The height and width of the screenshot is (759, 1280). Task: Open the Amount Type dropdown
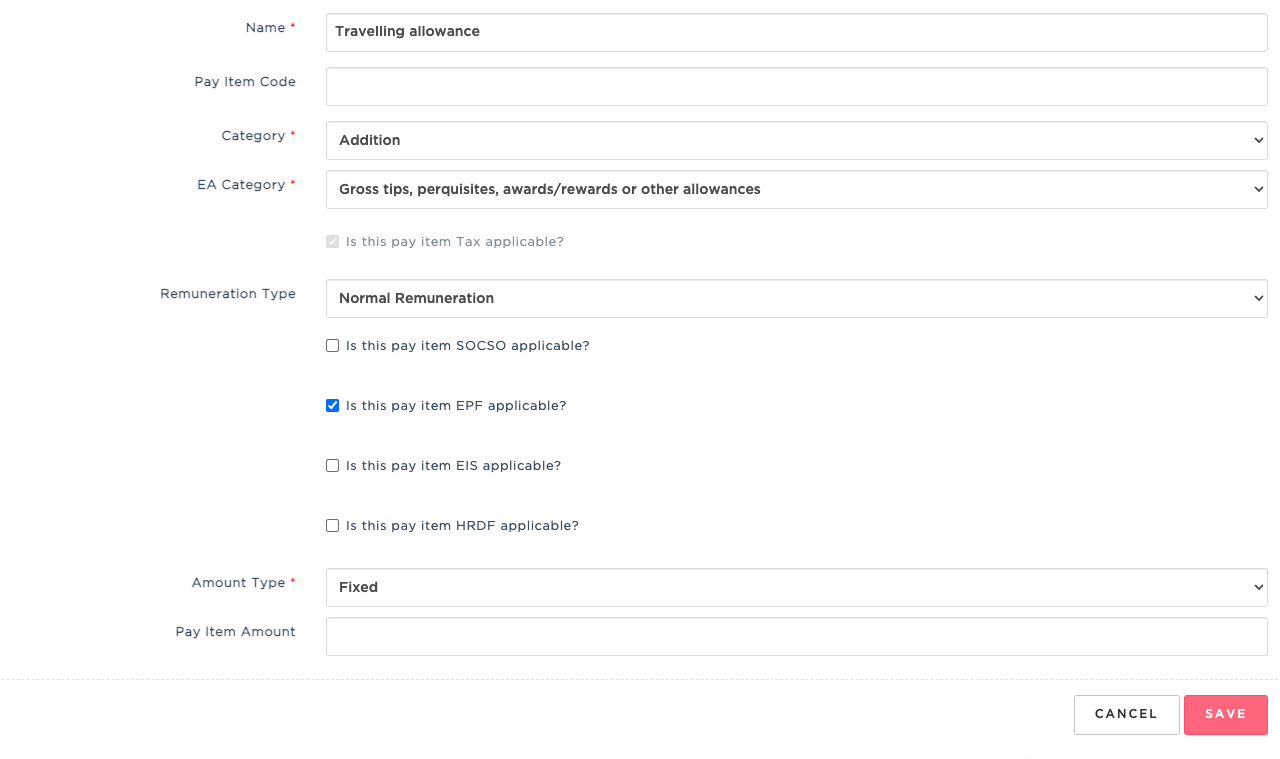point(796,587)
